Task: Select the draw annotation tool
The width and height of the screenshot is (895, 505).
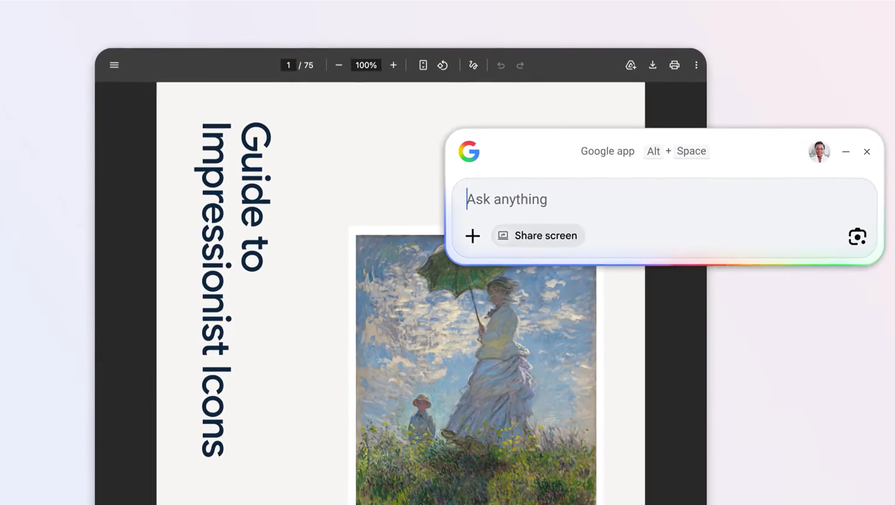Action: tap(474, 65)
